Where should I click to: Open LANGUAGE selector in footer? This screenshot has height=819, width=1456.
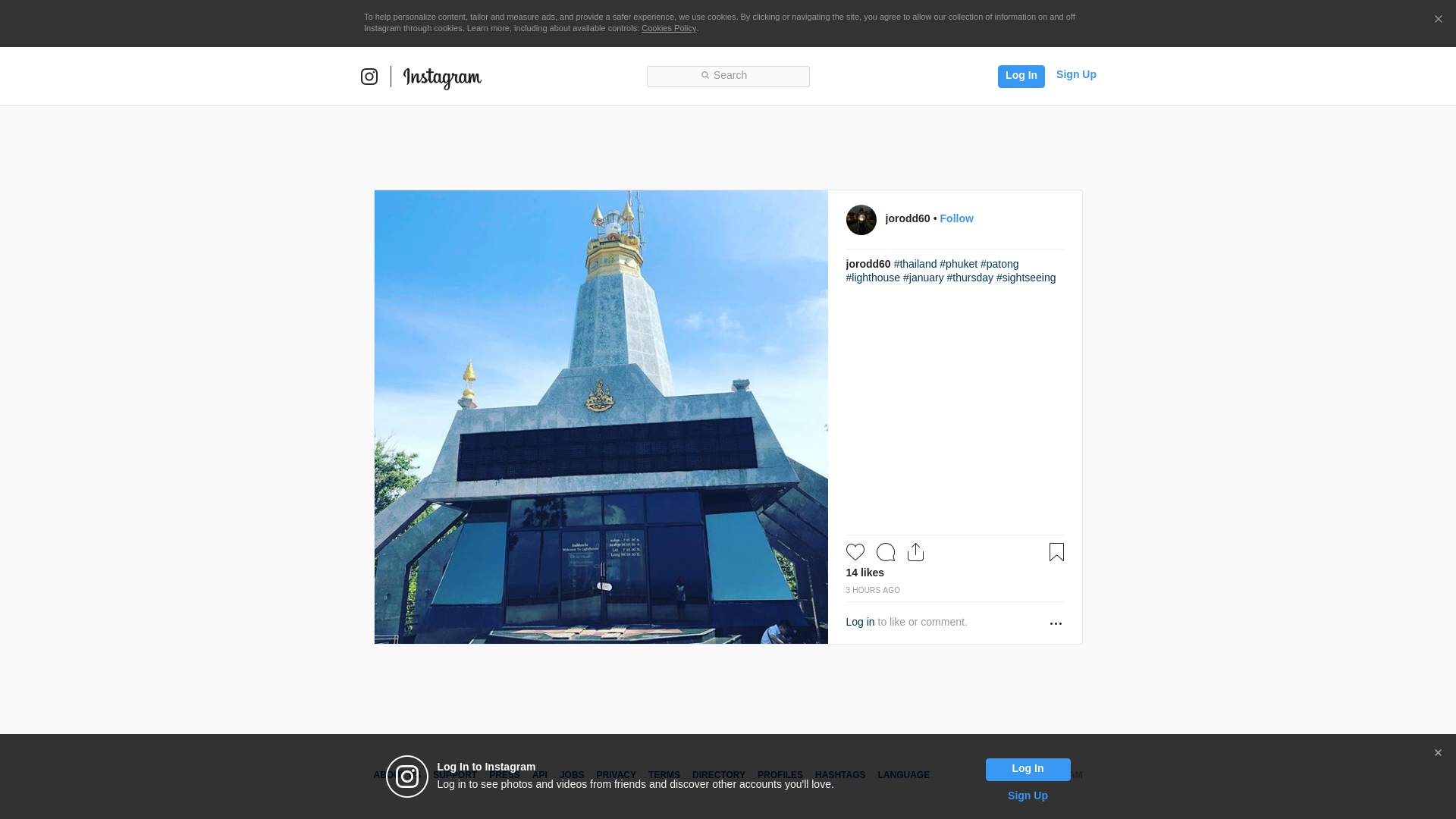tap(903, 775)
